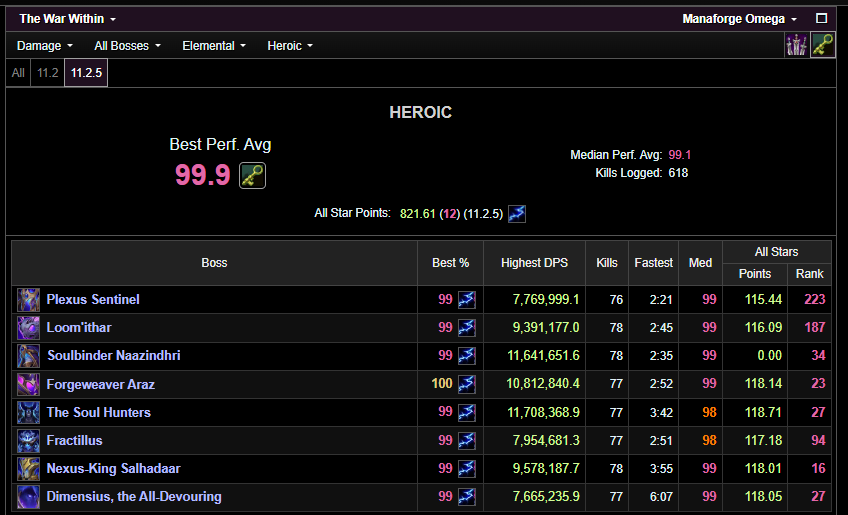This screenshot has width=848, height=515.
Task: Click 117.18 points in Fractillus row
Action: pos(764,440)
